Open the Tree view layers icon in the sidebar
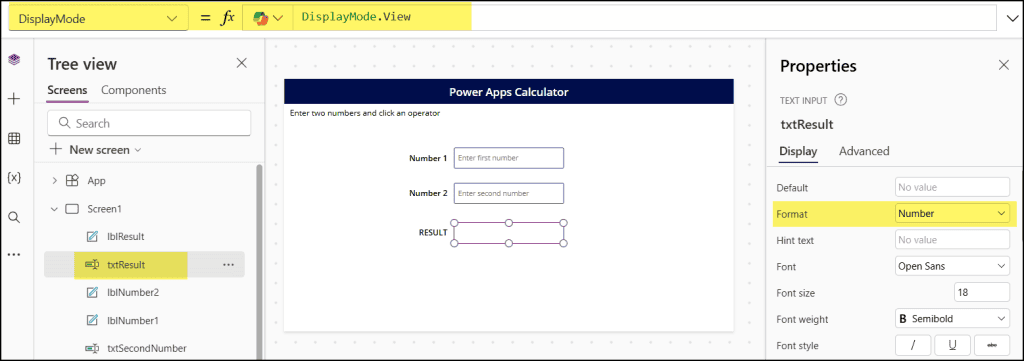 tap(14, 59)
